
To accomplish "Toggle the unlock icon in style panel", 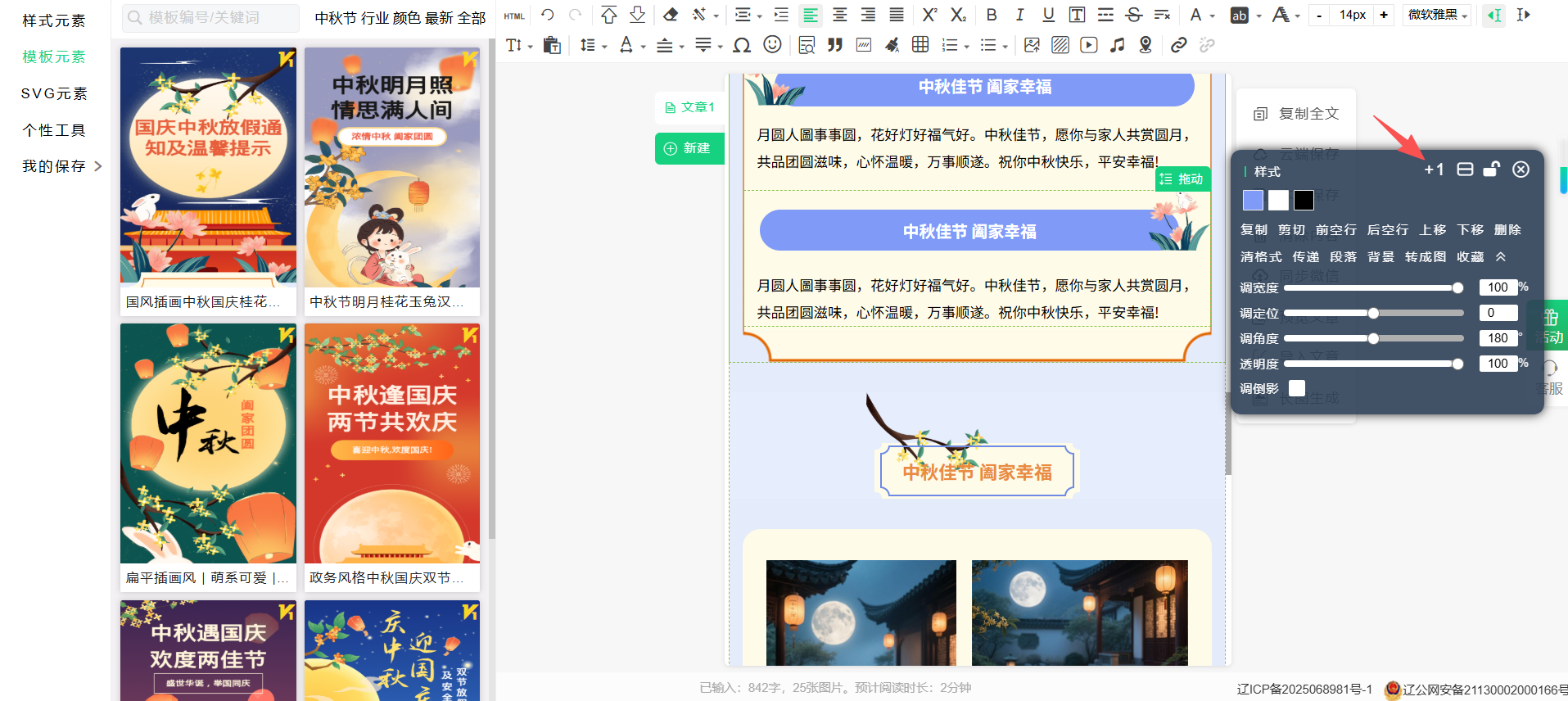I will (x=1491, y=170).
